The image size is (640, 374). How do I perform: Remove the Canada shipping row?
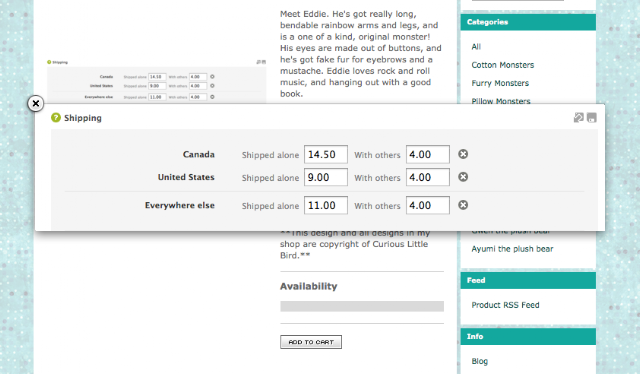[463, 154]
